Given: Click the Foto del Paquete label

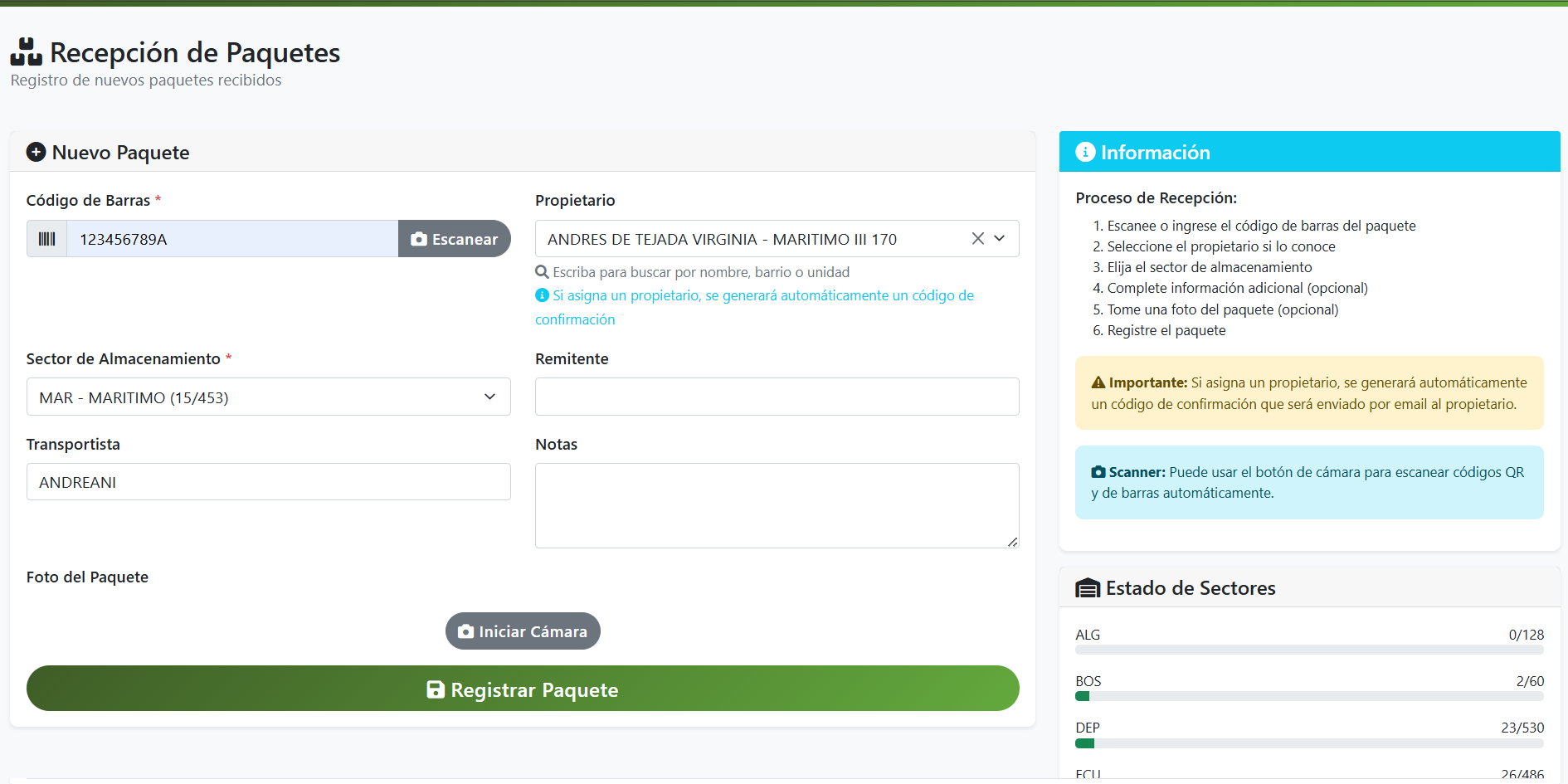Looking at the screenshot, I should tap(87, 577).
